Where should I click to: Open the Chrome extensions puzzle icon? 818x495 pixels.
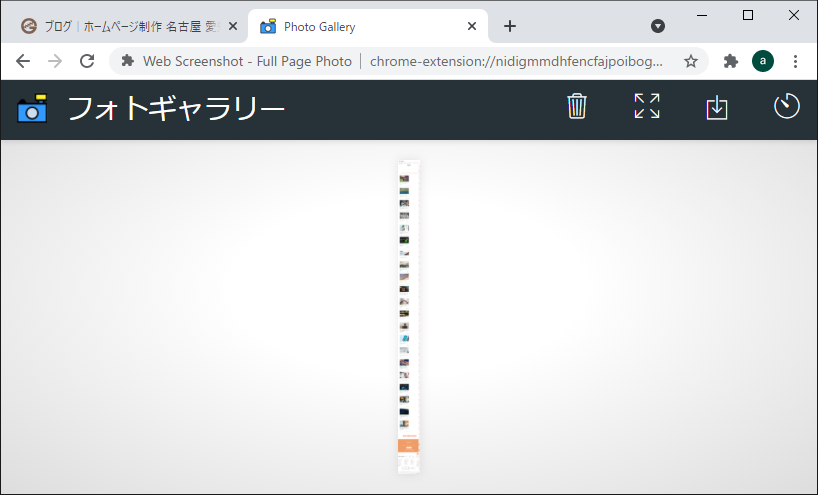point(730,61)
